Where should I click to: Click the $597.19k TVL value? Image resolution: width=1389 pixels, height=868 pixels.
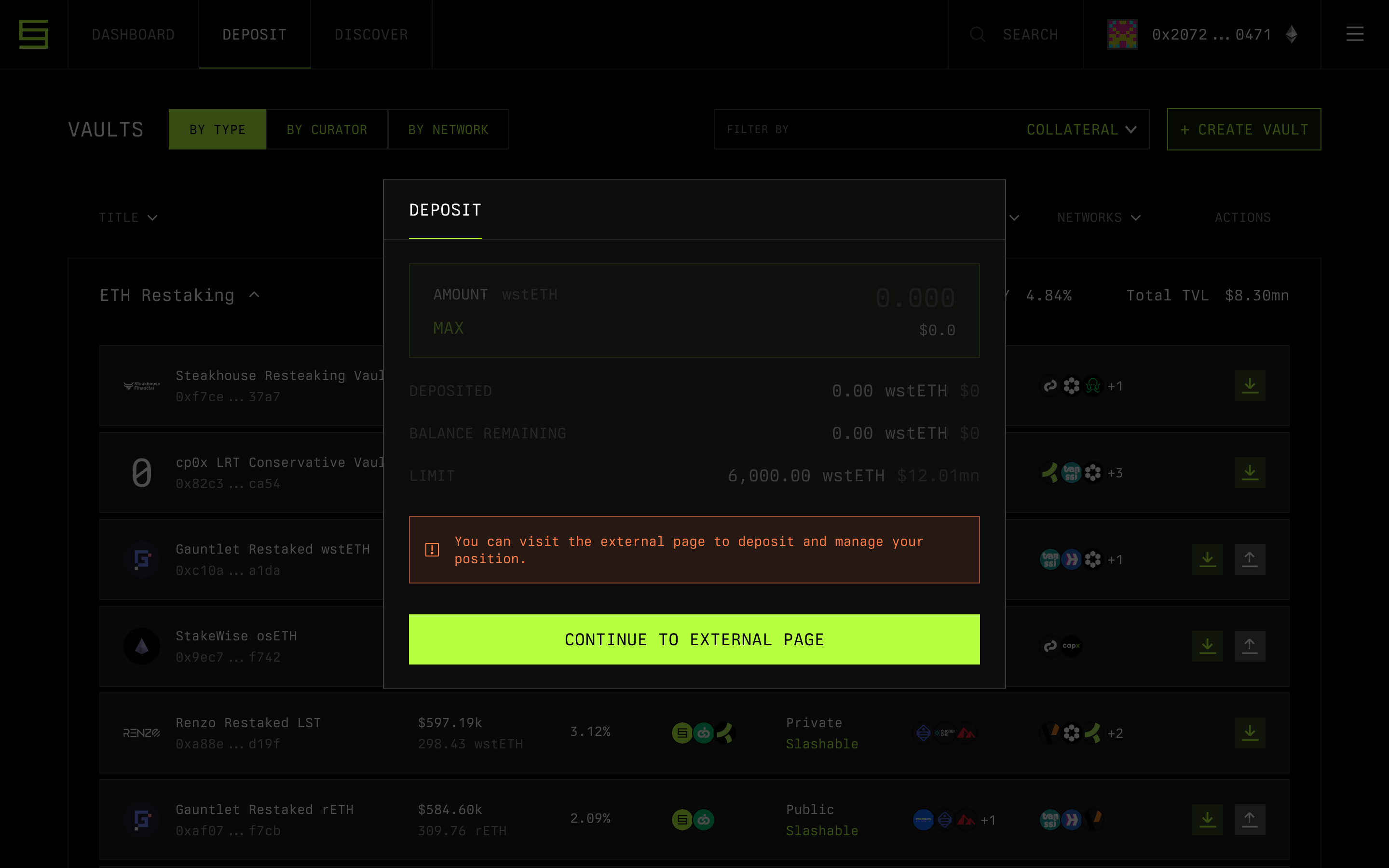(x=449, y=723)
